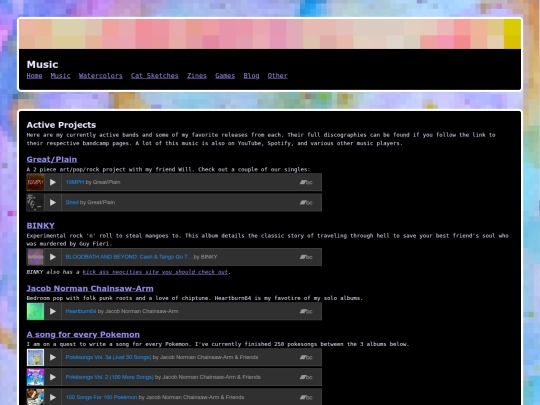Screen dimensions: 540x405
Task: Open Pokésongs Vol. 3a (Just 50 Songs) title link
Action: click(108, 357)
